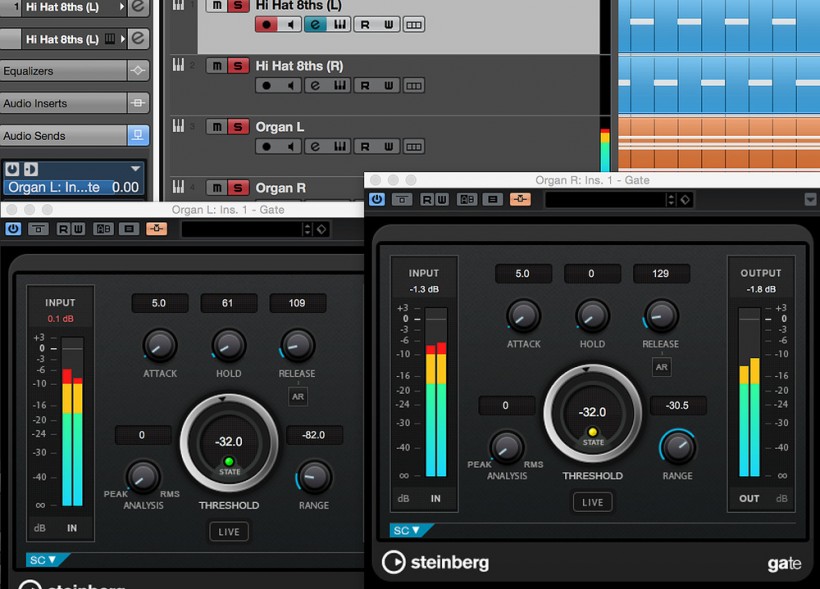Toggle the LIVE button in Organ L Gate
Image resolution: width=820 pixels, height=589 pixels.
[x=229, y=532]
